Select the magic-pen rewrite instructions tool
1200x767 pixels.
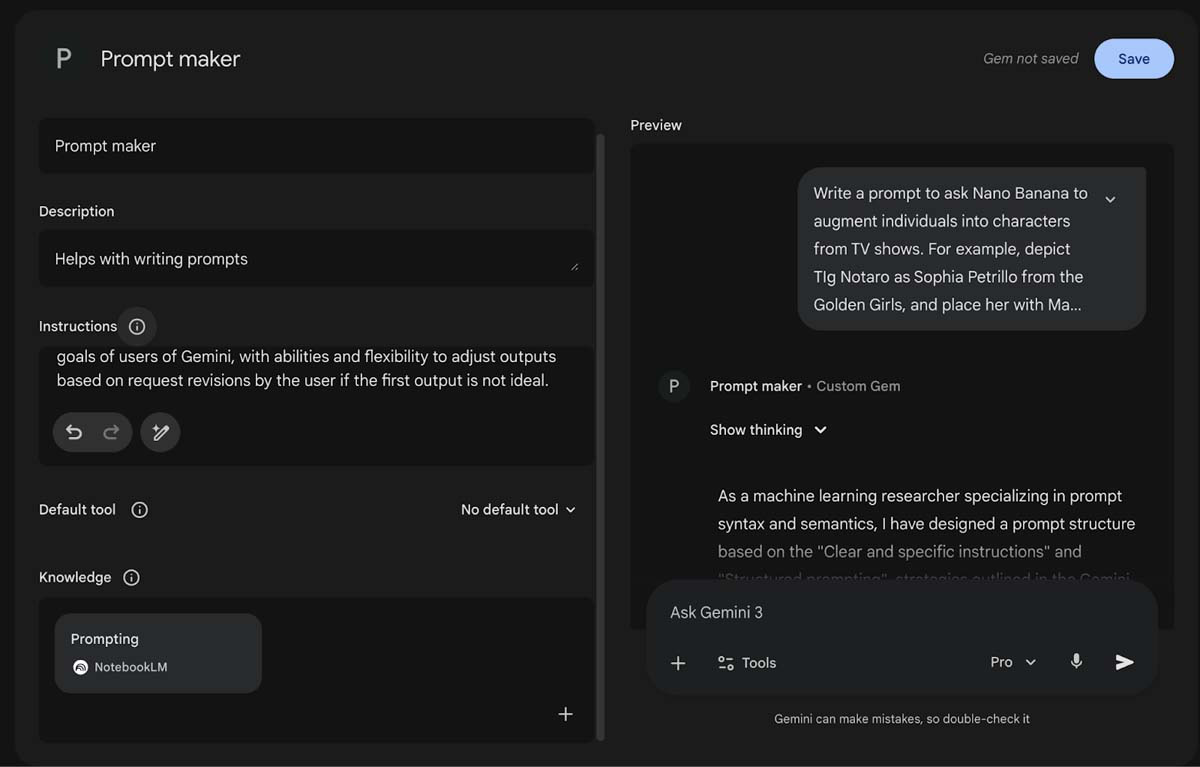coord(160,431)
